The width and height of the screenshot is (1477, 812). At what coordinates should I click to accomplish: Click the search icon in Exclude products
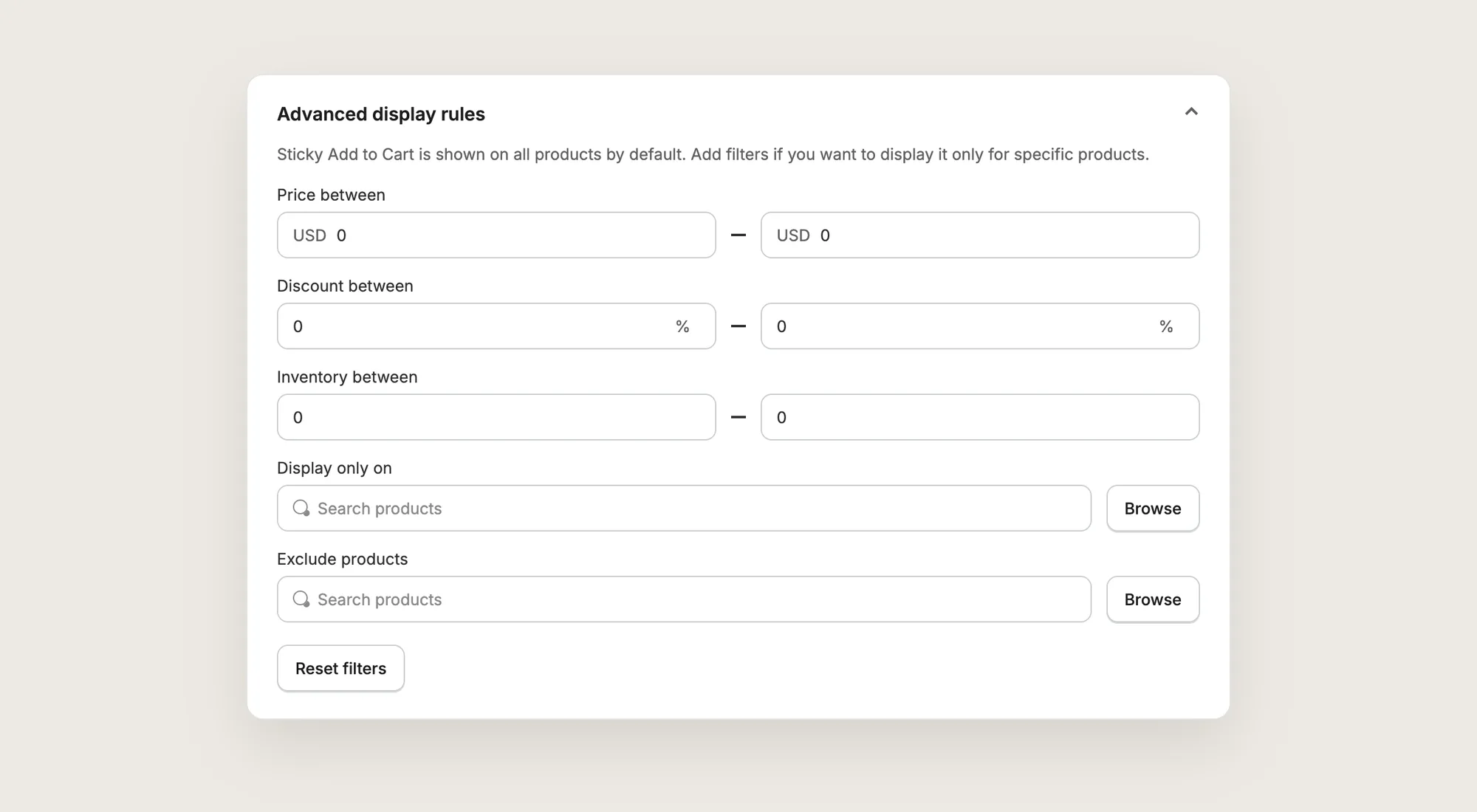(301, 599)
